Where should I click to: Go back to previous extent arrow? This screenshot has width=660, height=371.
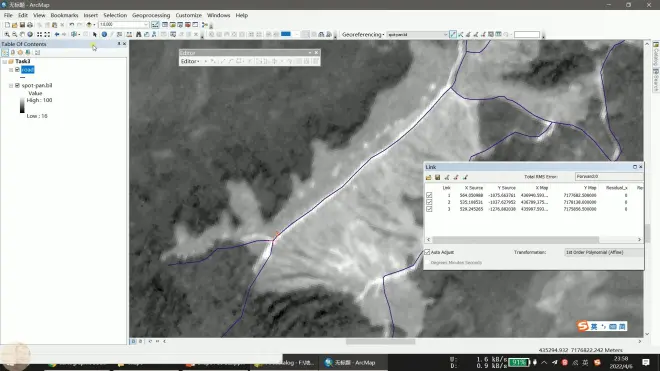coord(57,35)
